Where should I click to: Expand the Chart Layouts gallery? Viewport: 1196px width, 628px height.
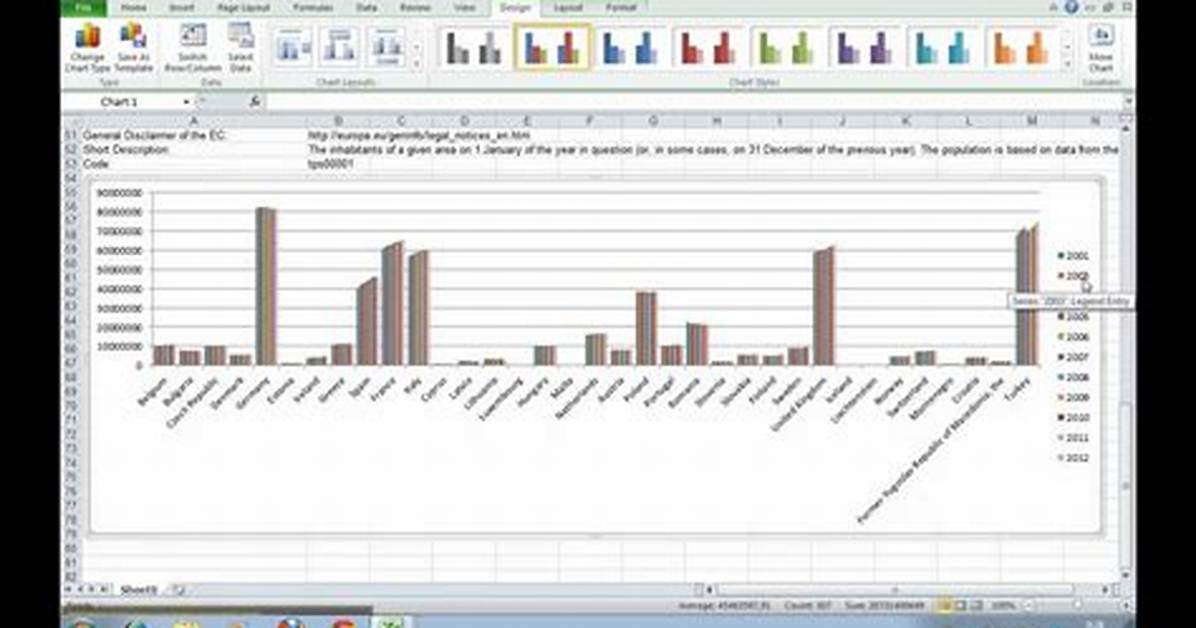pos(416,64)
